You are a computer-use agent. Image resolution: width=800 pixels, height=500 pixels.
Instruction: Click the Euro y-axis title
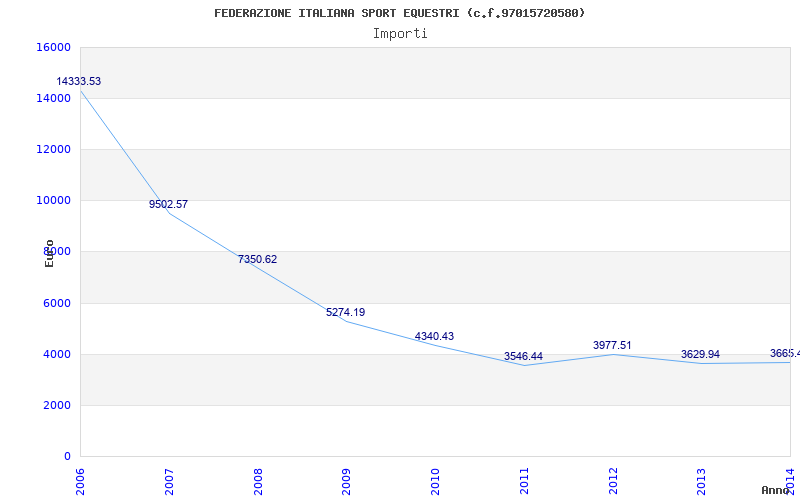pyautogui.click(x=49, y=253)
